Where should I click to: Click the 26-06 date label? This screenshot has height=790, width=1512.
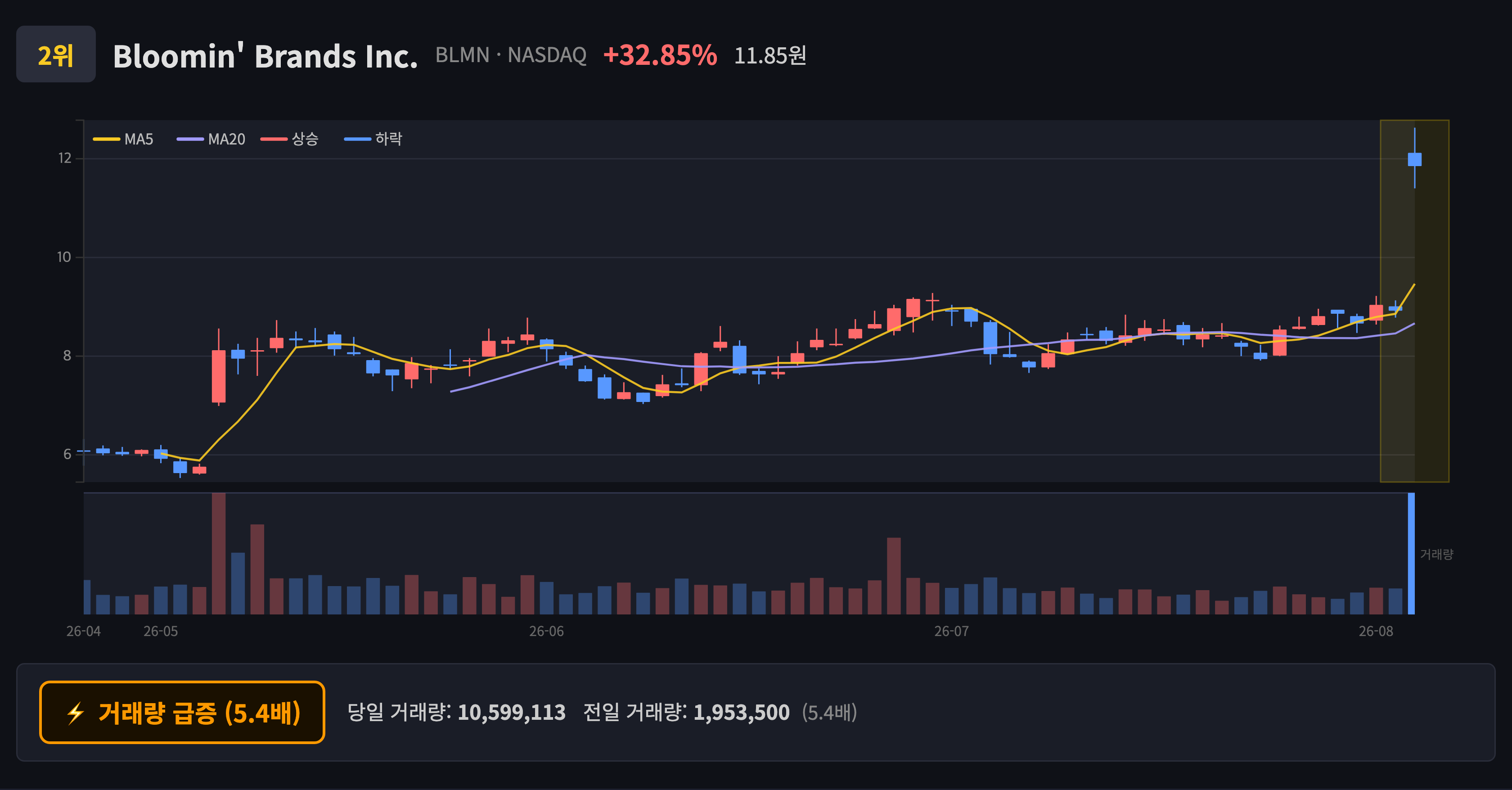(546, 632)
